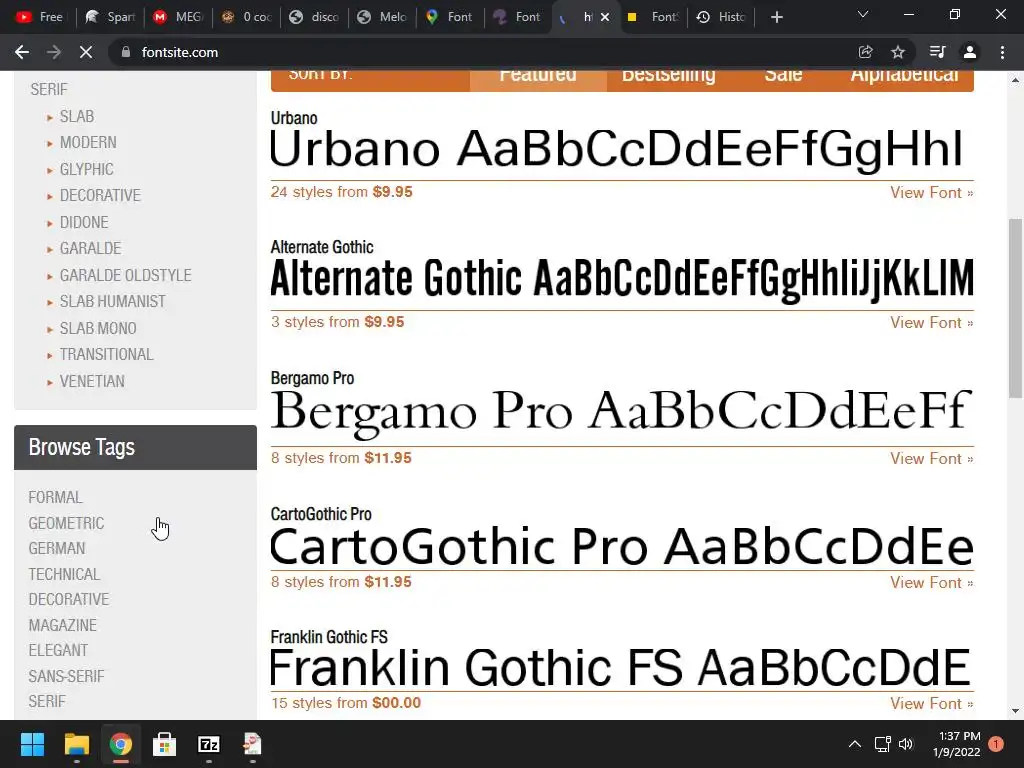The image size is (1024, 768).
Task: Open the DECORATIVE serif category
Action: point(100,195)
